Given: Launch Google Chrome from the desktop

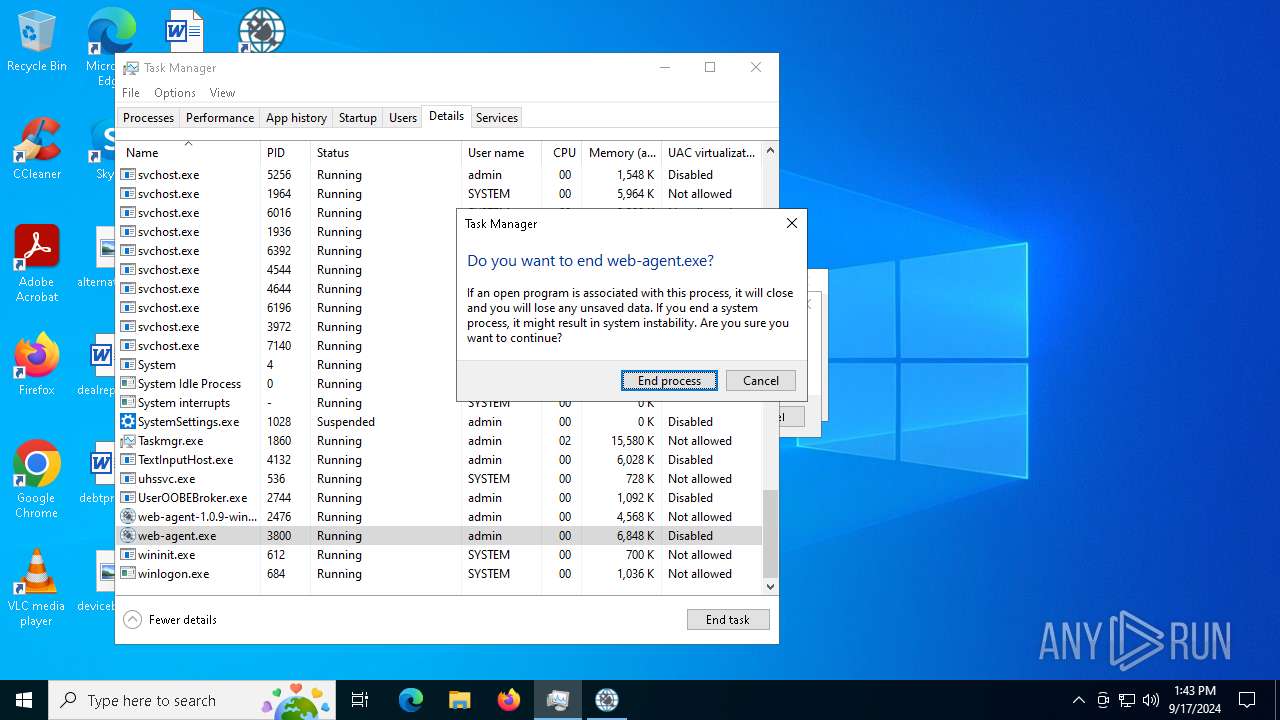Looking at the screenshot, I should [x=37, y=480].
